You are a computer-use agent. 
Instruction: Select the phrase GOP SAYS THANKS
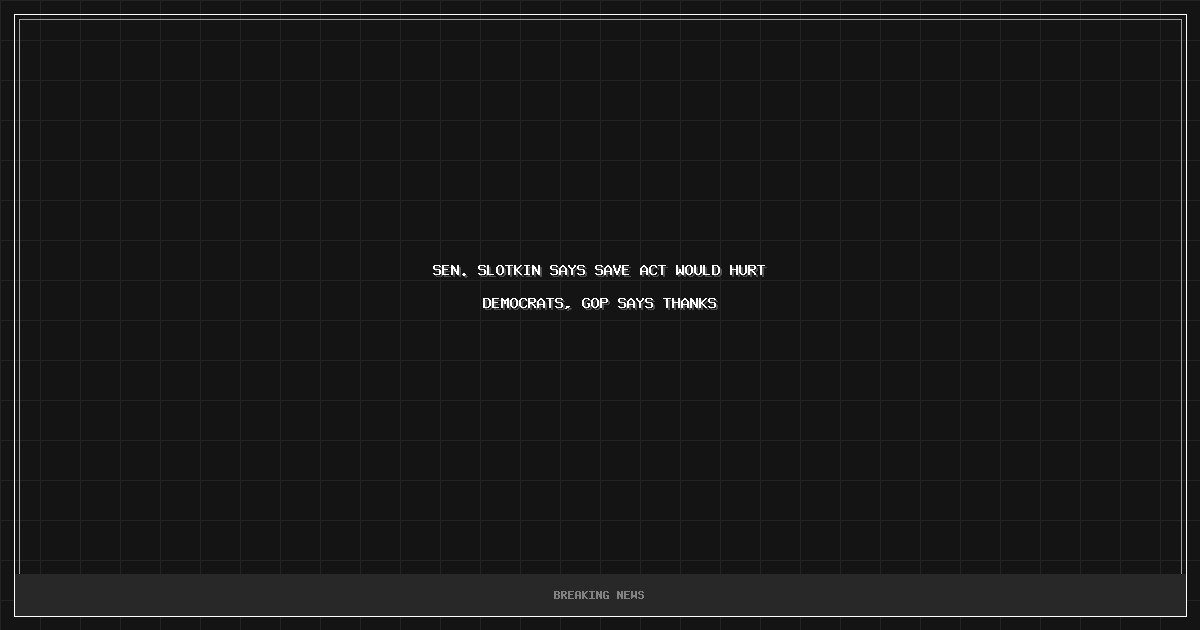[x=649, y=303]
